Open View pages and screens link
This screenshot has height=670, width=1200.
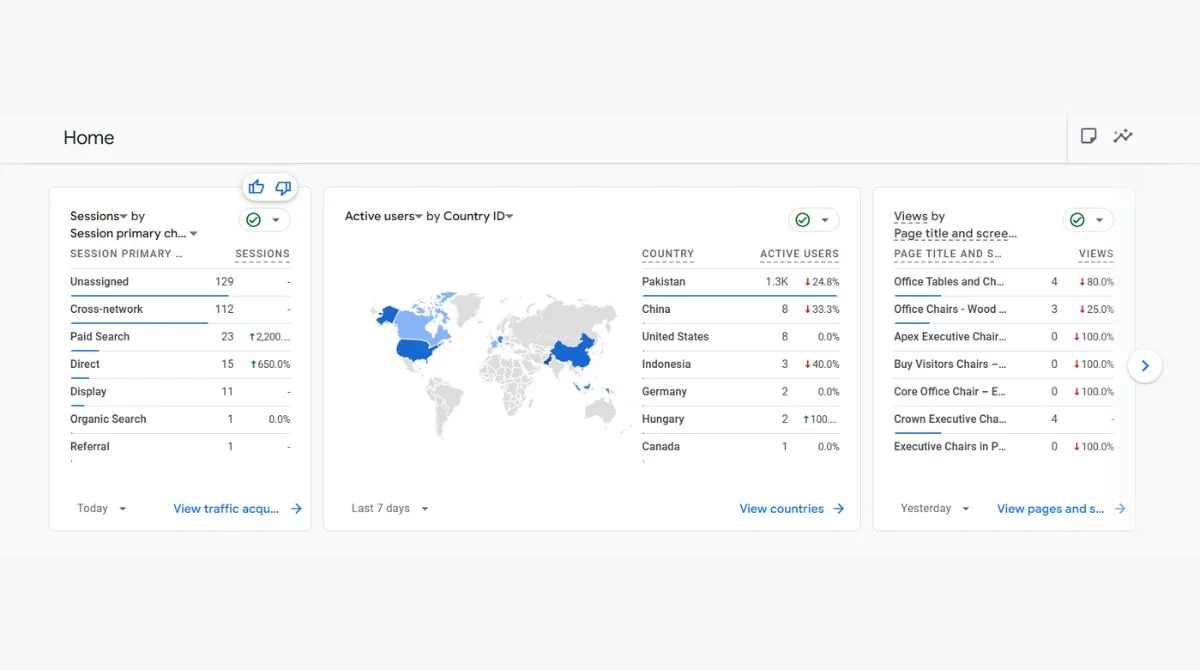[x=1062, y=508]
